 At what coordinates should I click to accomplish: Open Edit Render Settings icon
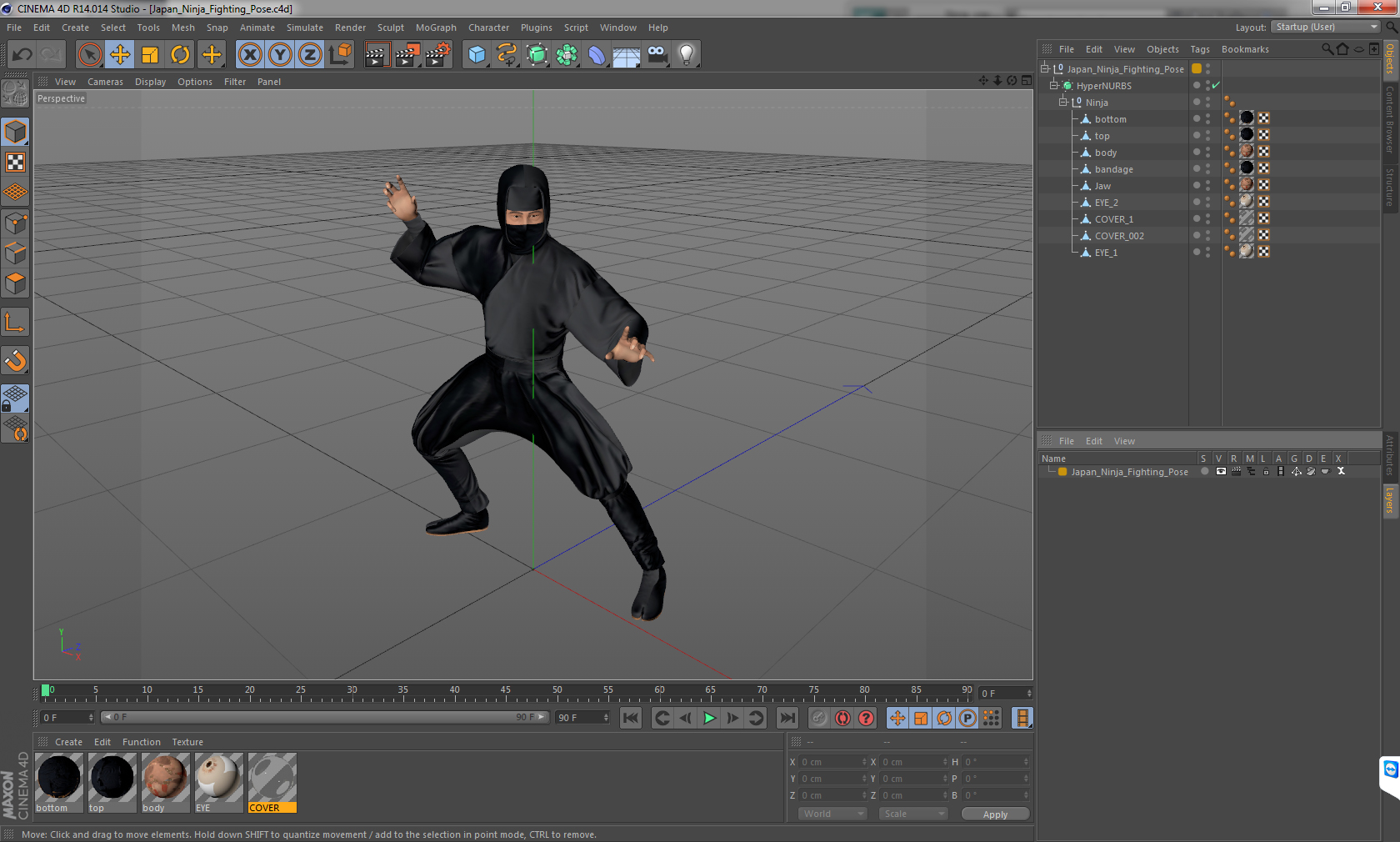pos(437,55)
